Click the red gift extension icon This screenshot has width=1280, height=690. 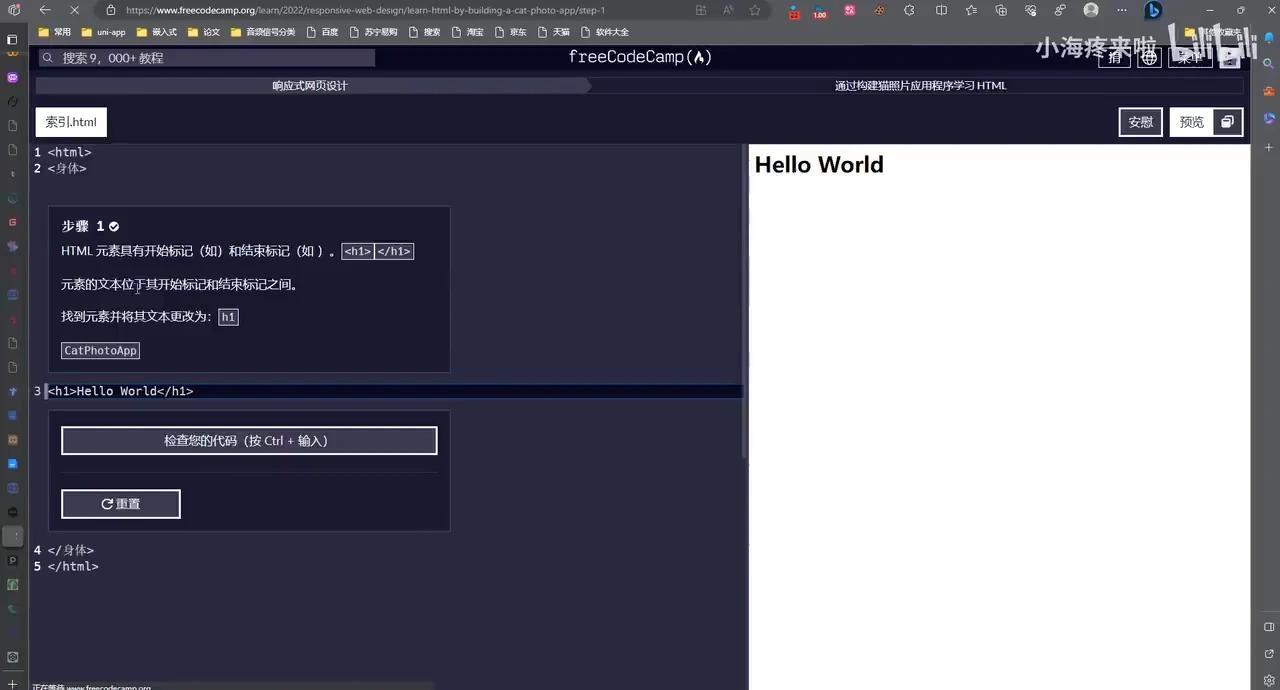pos(794,12)
